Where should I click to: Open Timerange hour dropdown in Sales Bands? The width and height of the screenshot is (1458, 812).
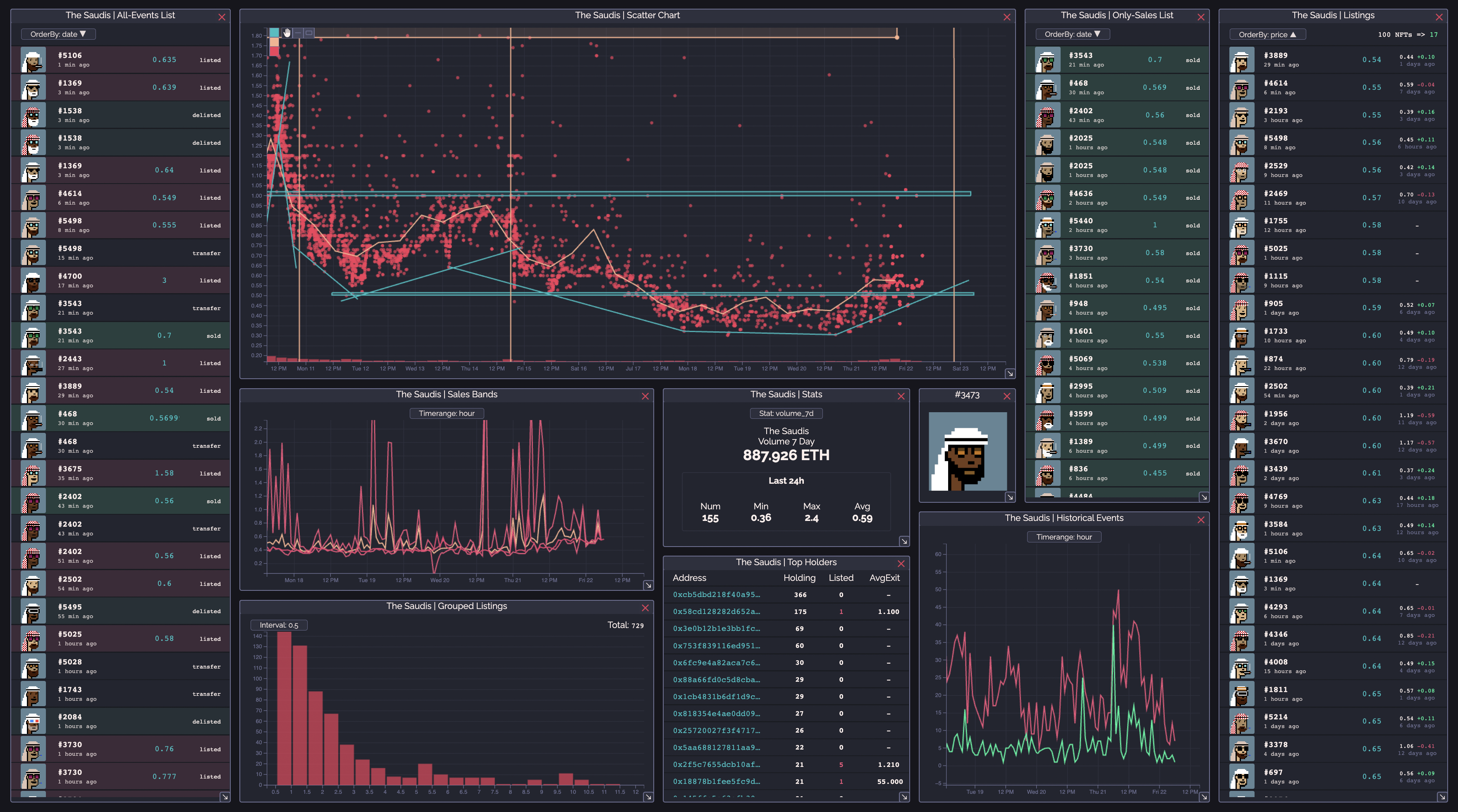point(447,413)
